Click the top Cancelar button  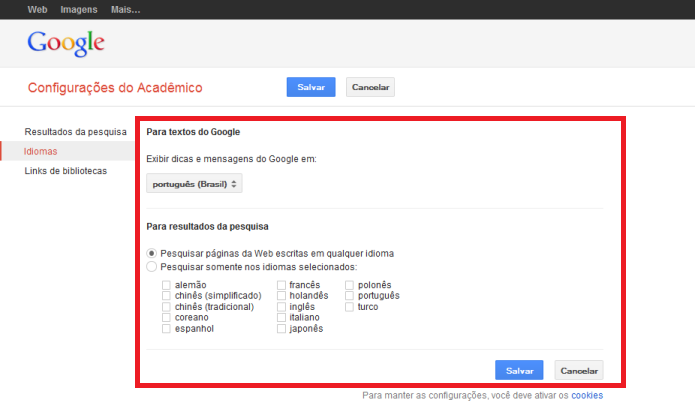(x=370, y=87)
